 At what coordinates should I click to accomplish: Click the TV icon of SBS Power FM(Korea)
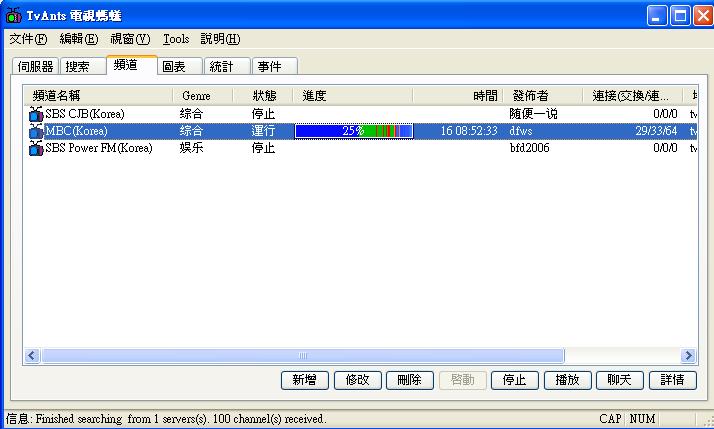coord(36,148)
